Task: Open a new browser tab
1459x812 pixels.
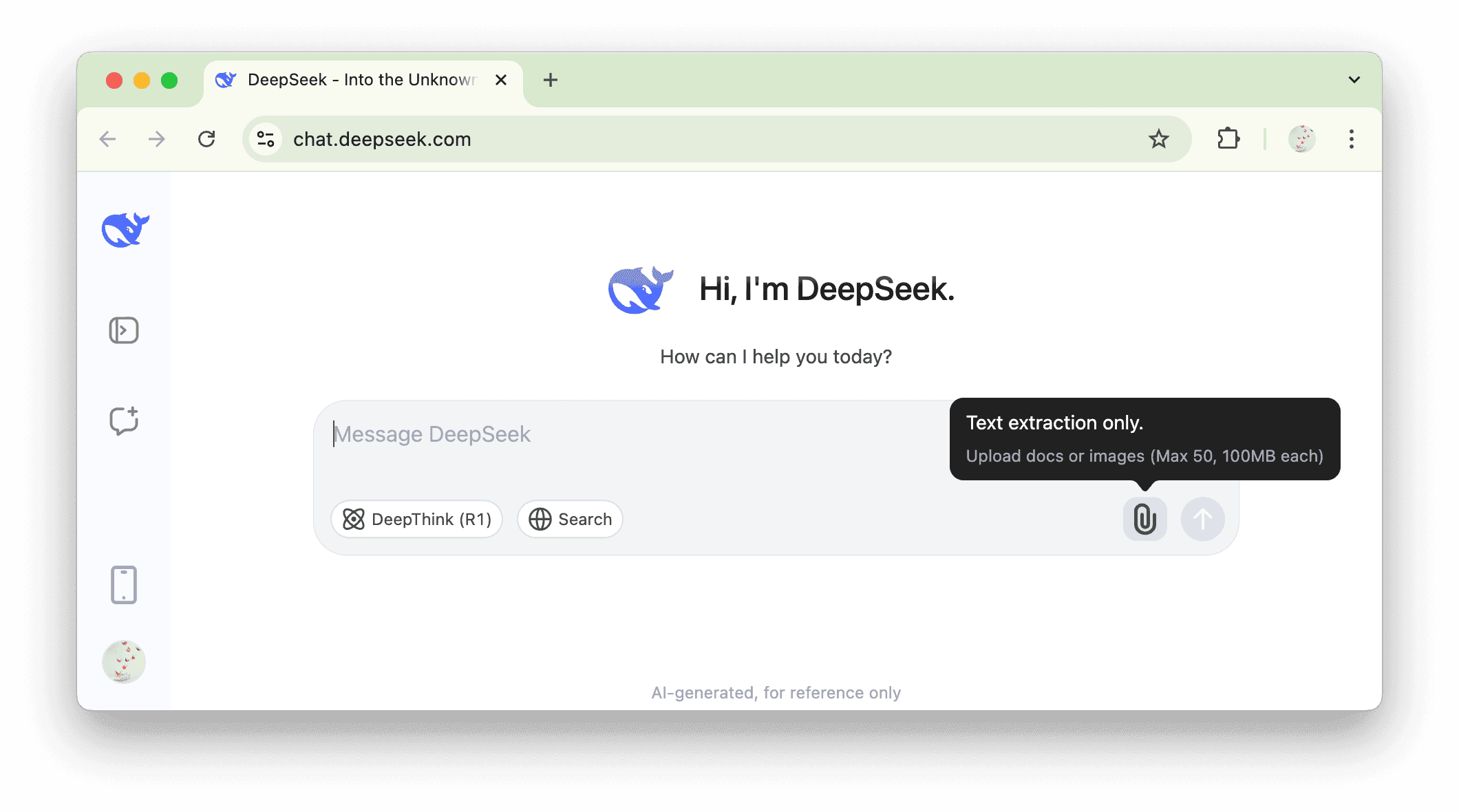Action: [551, 80]
